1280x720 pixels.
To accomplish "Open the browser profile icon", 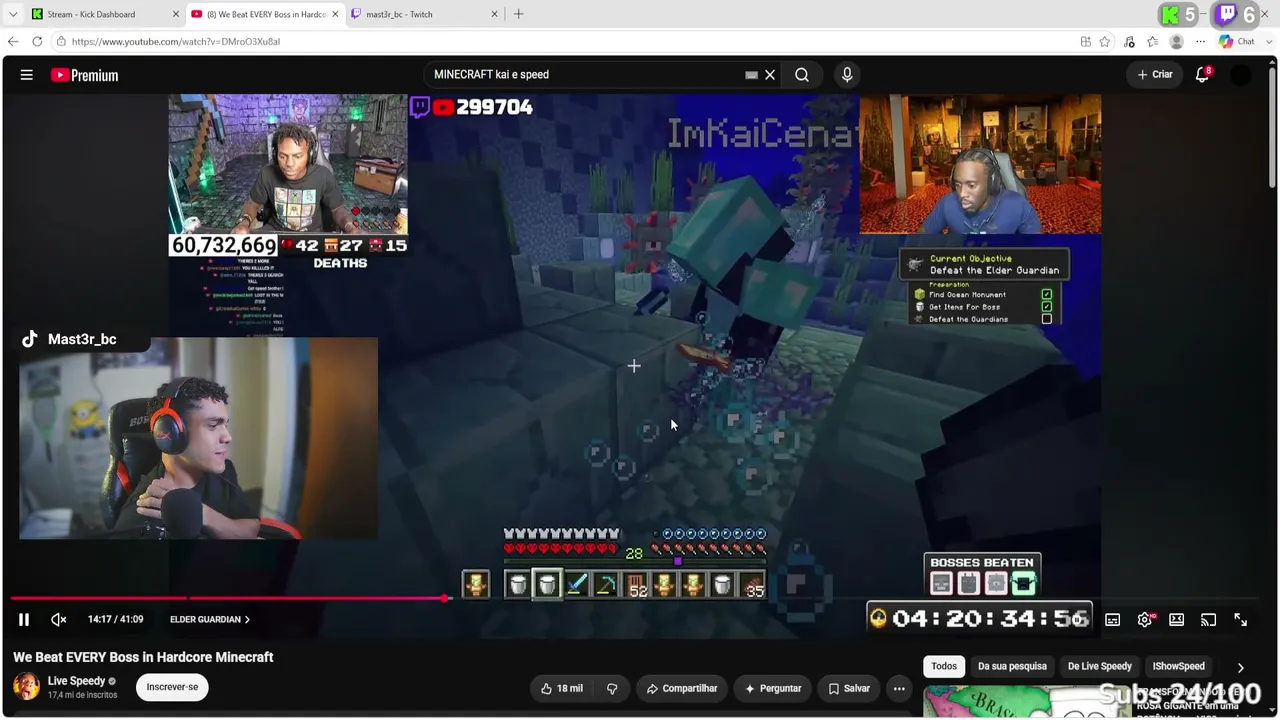I will [x=1177, y=42].
